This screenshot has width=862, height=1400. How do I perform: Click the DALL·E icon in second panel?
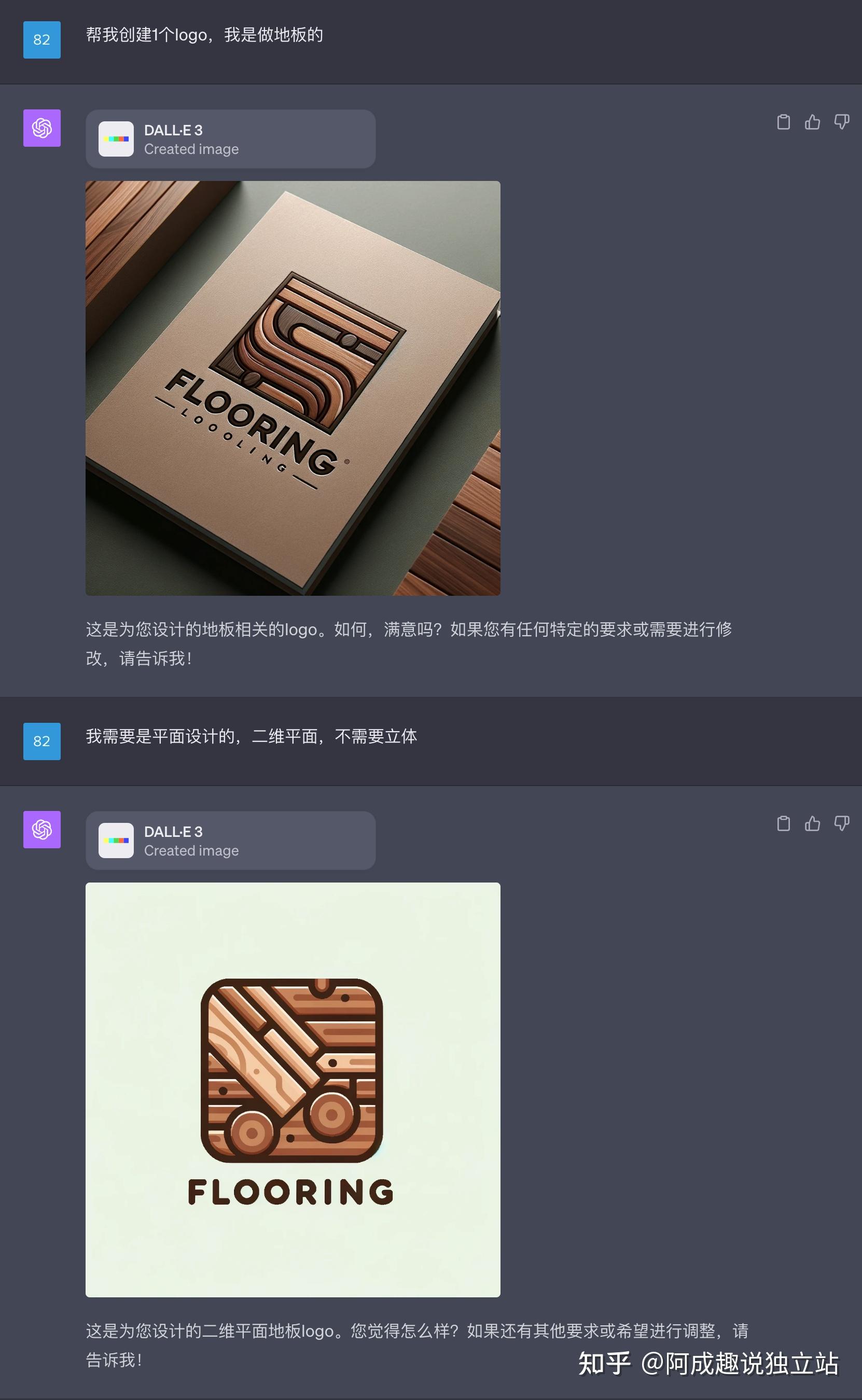coord(116,841)
